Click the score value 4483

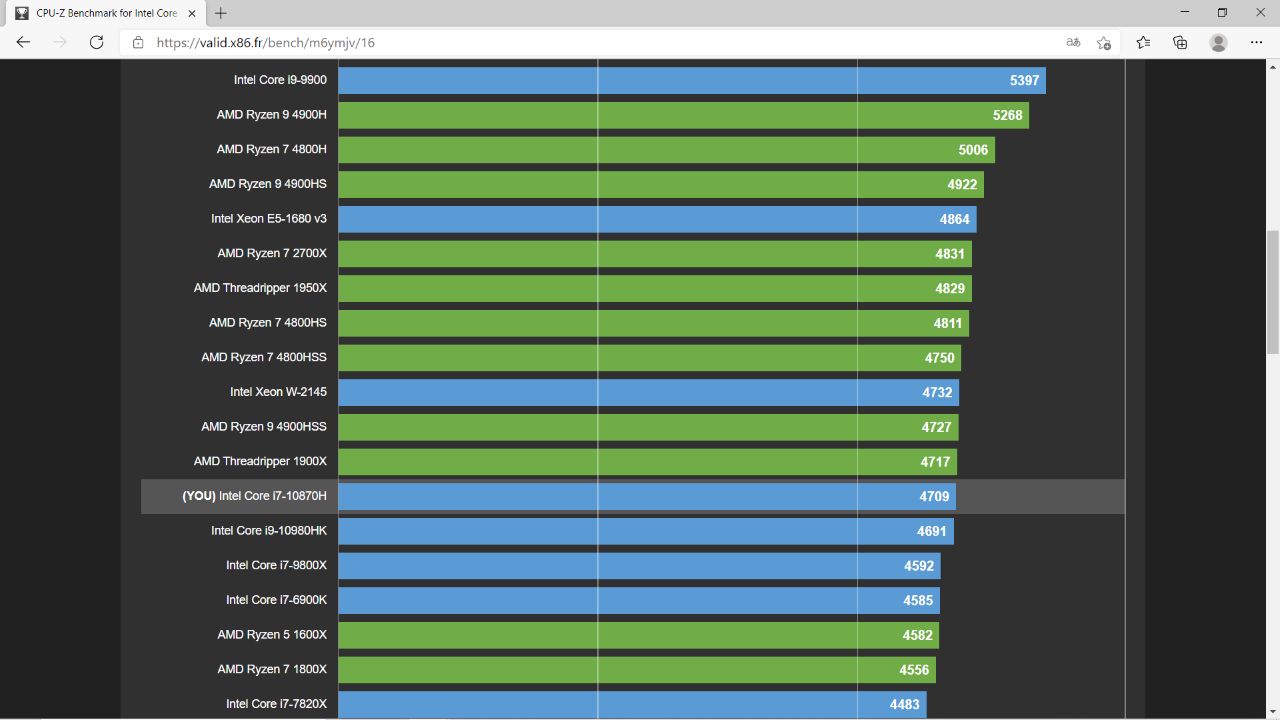[x=904, y=704]
